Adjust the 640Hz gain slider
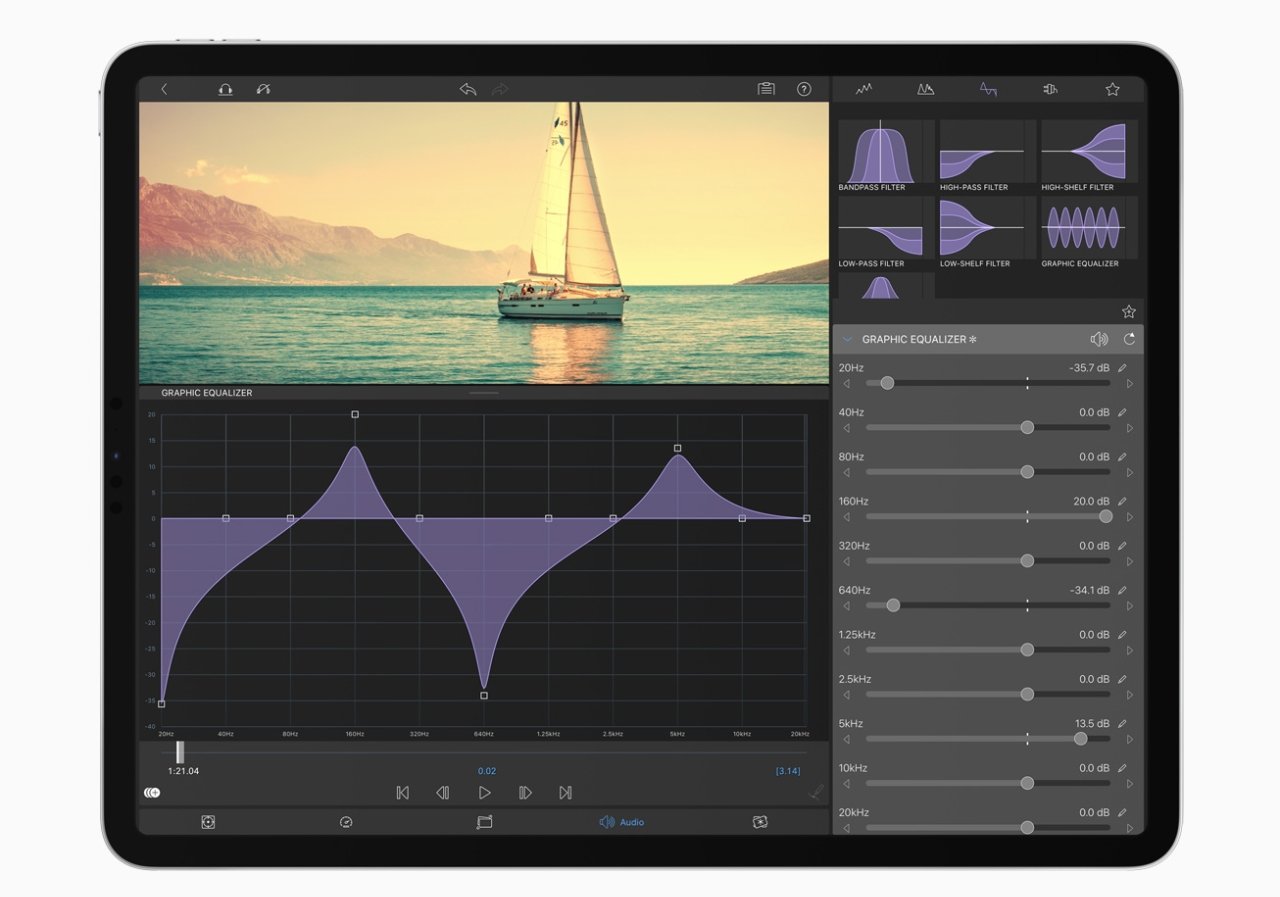Viewport: 1280px width, 897px height. 893,605
